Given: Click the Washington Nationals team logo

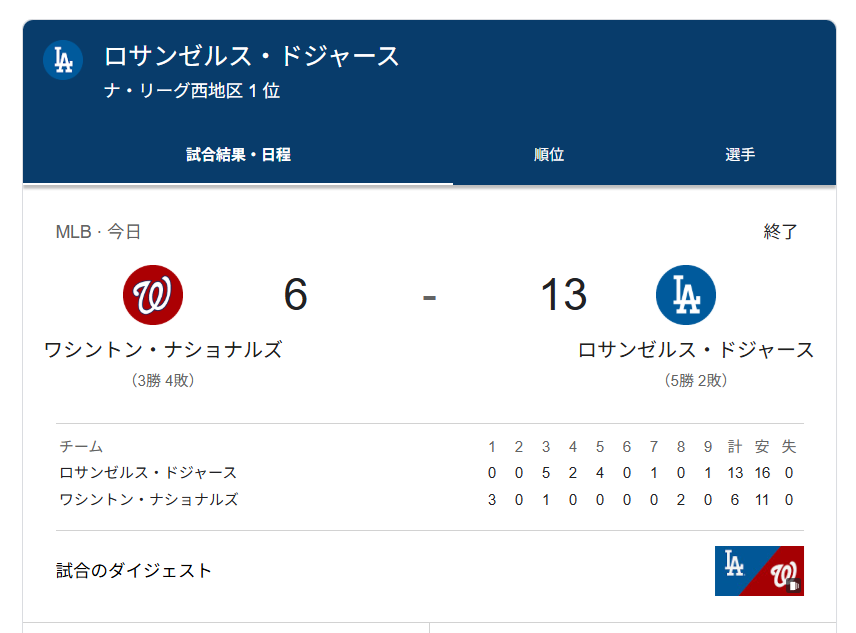Looking at the screenshot, I should (153, 295).
